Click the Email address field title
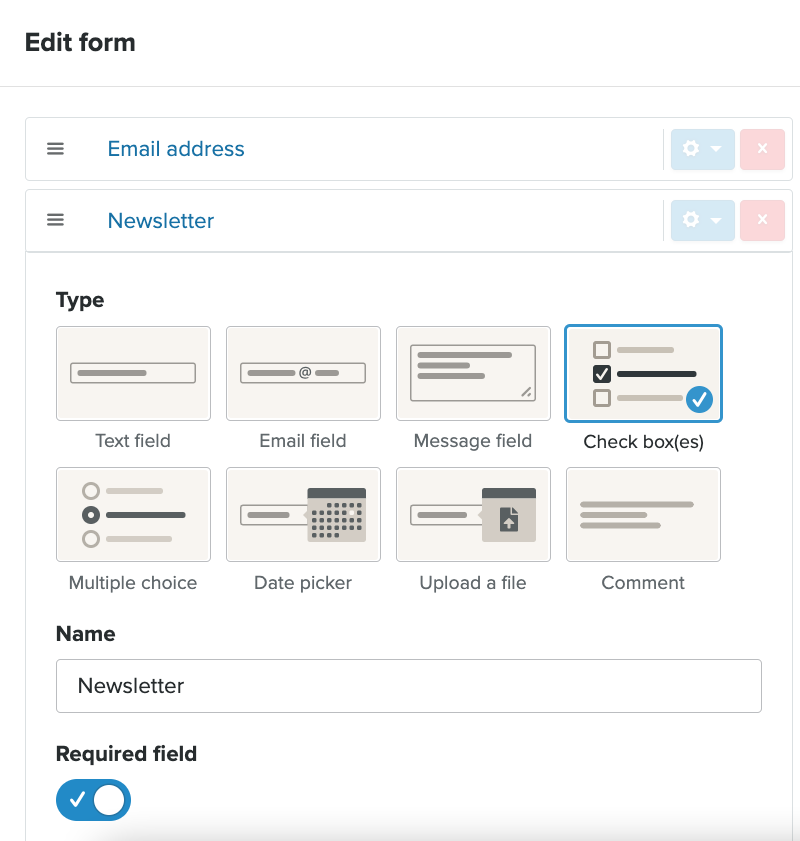 pyautogui.click(x=176, y=149)
